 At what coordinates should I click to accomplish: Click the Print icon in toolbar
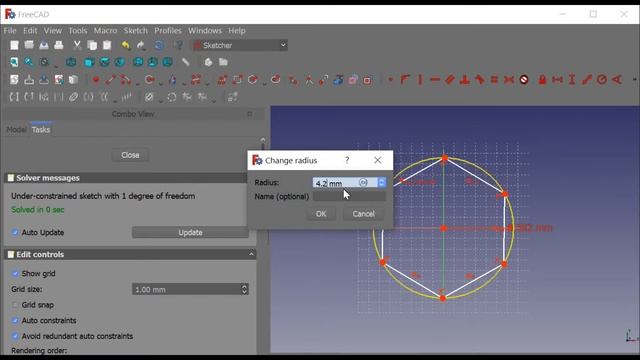click(59, 45)
